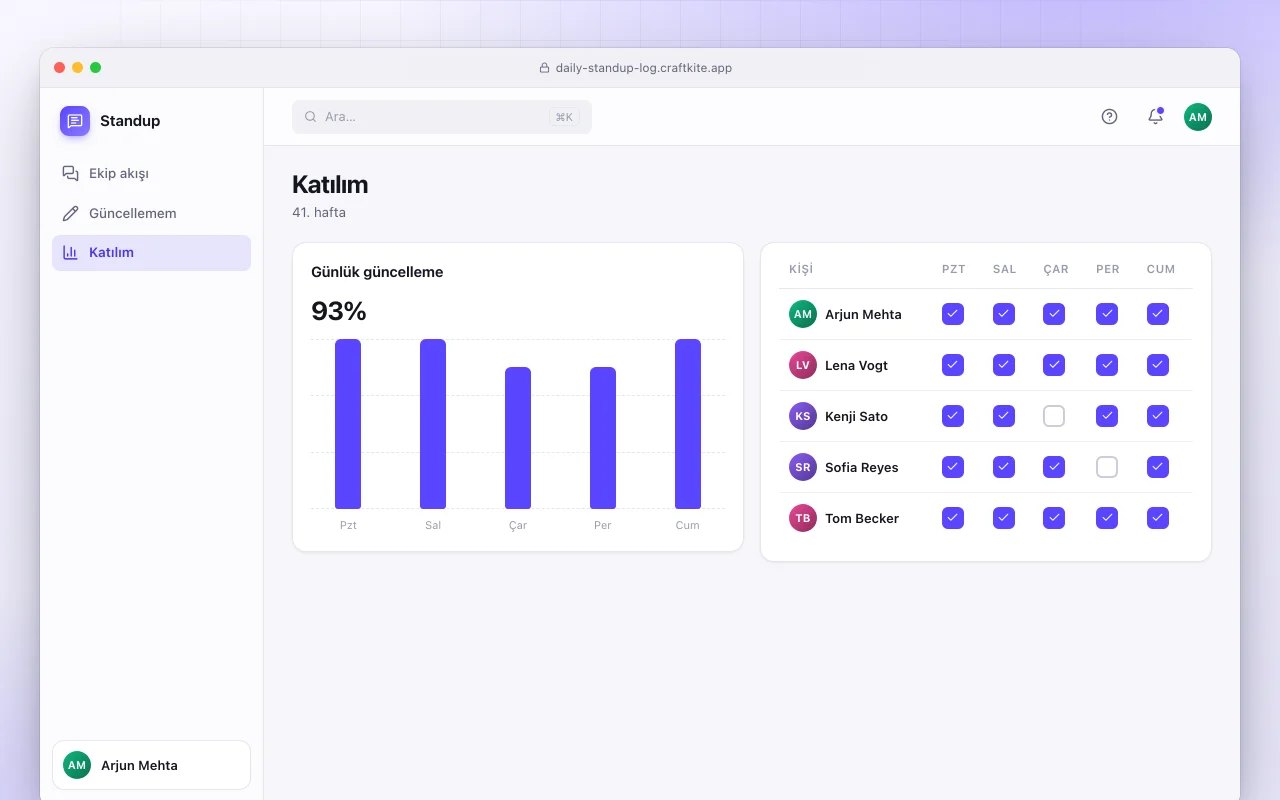1280x800 pixels.
Task: Click the search magnifier icon
Action: click(311, 117)
